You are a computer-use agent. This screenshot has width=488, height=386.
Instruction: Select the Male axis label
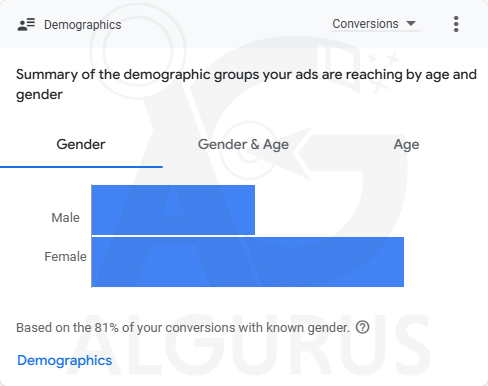(66, 218)
